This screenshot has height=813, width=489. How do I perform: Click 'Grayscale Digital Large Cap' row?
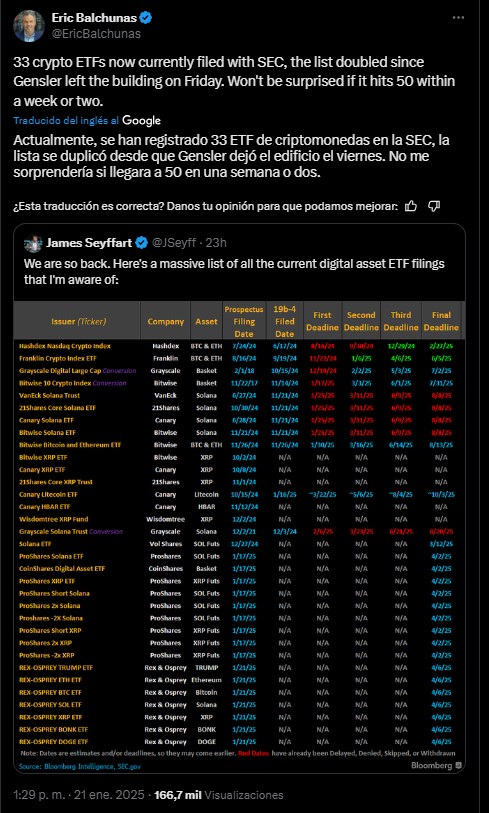click(x=239, y=371)
